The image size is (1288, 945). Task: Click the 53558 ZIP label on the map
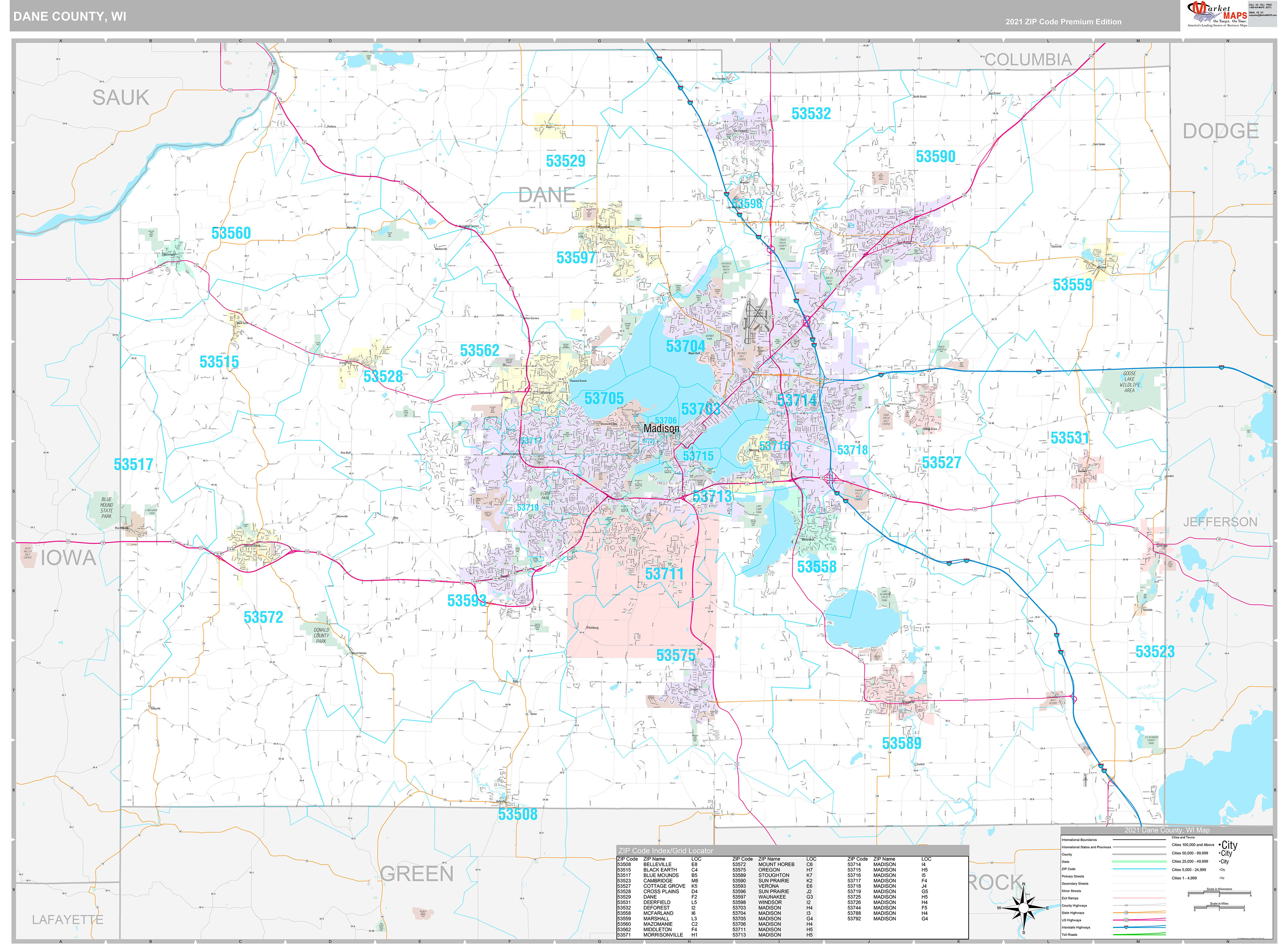pos(816,567)
